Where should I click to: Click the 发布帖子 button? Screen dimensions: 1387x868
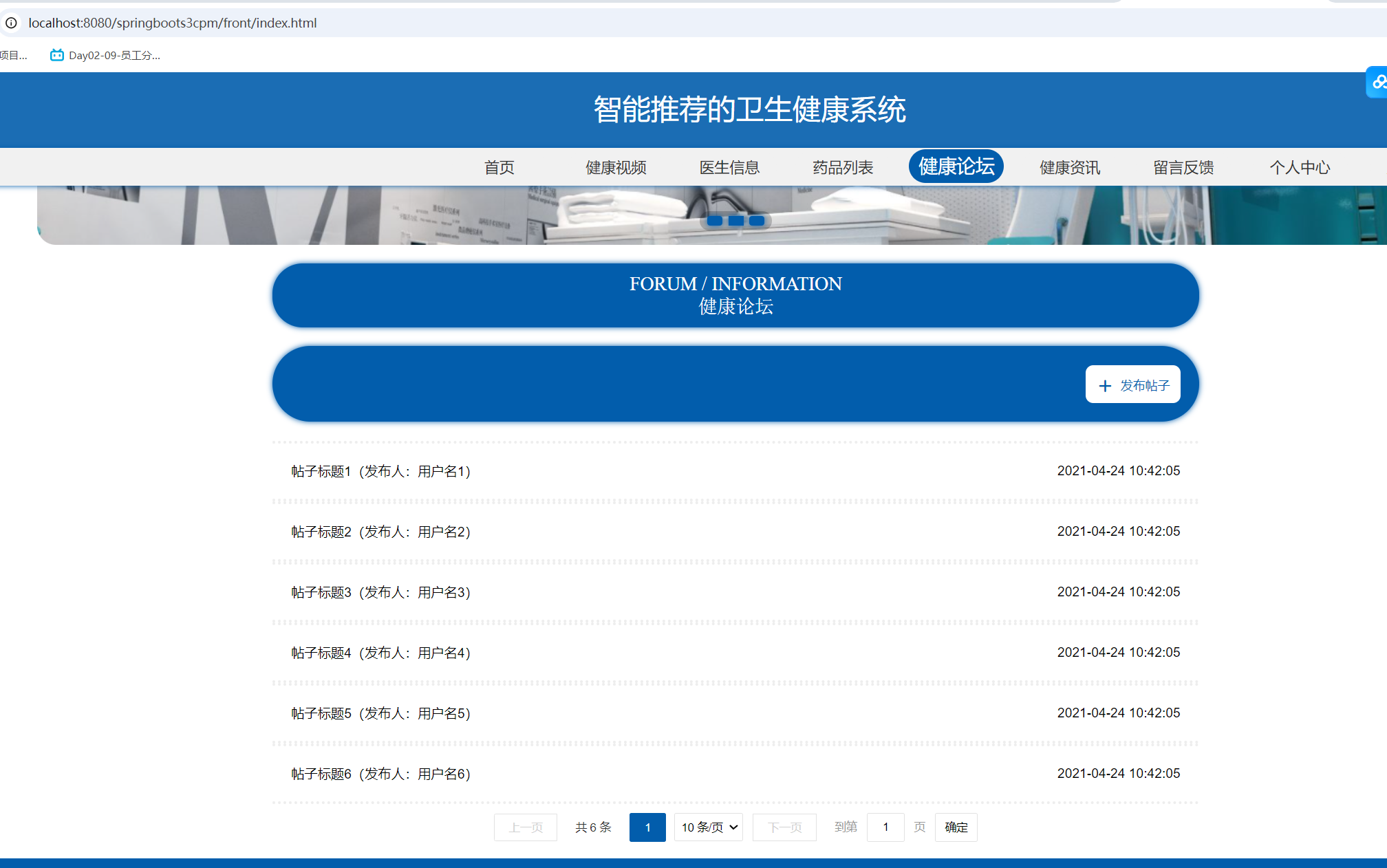(x=1132, y=385)
